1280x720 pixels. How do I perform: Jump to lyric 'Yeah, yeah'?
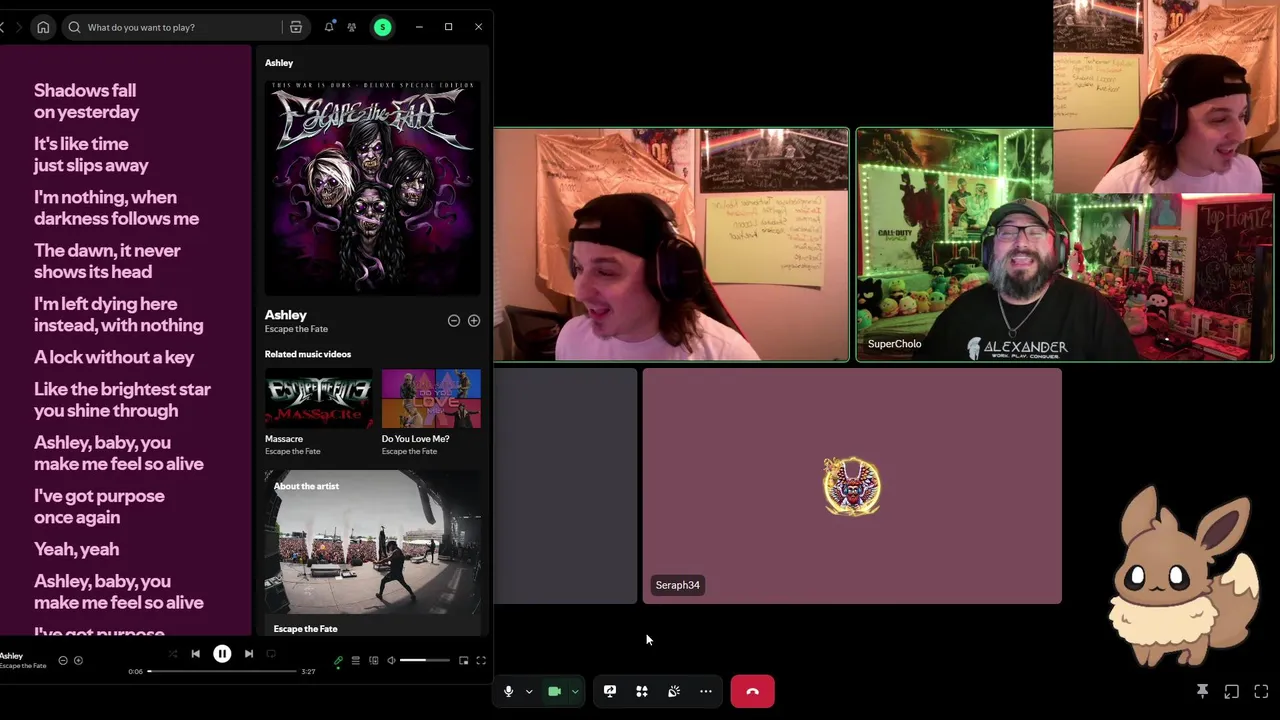coord(76,549)
